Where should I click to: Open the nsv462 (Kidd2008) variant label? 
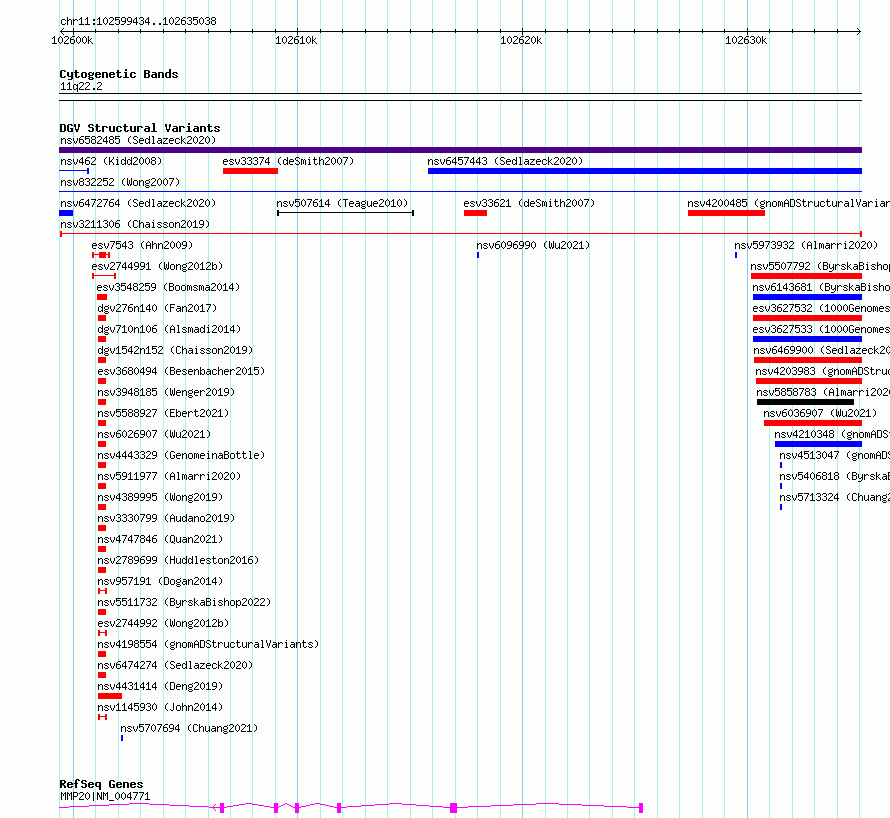click(x=111, y=161)
